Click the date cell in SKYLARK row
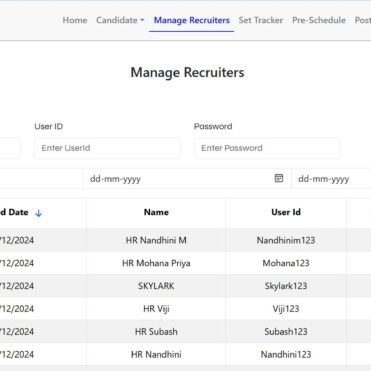The height and width of the screenshot is (371, 371). tap(43, 286)
